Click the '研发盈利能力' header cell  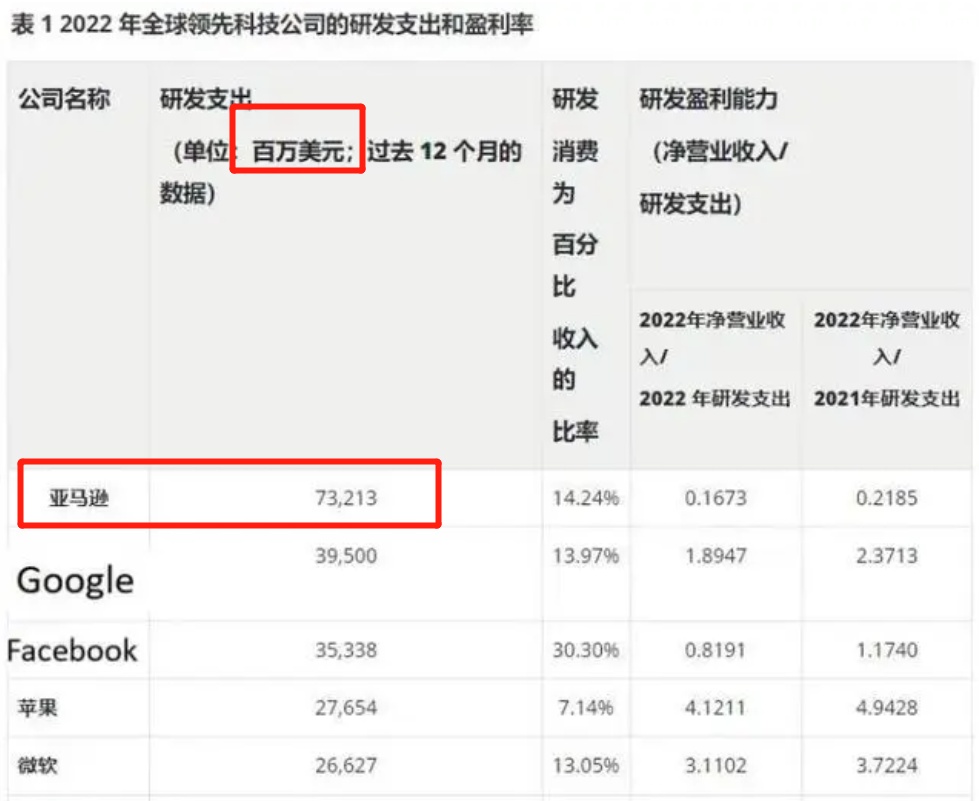pyautogui.click(x=708, y=99)
